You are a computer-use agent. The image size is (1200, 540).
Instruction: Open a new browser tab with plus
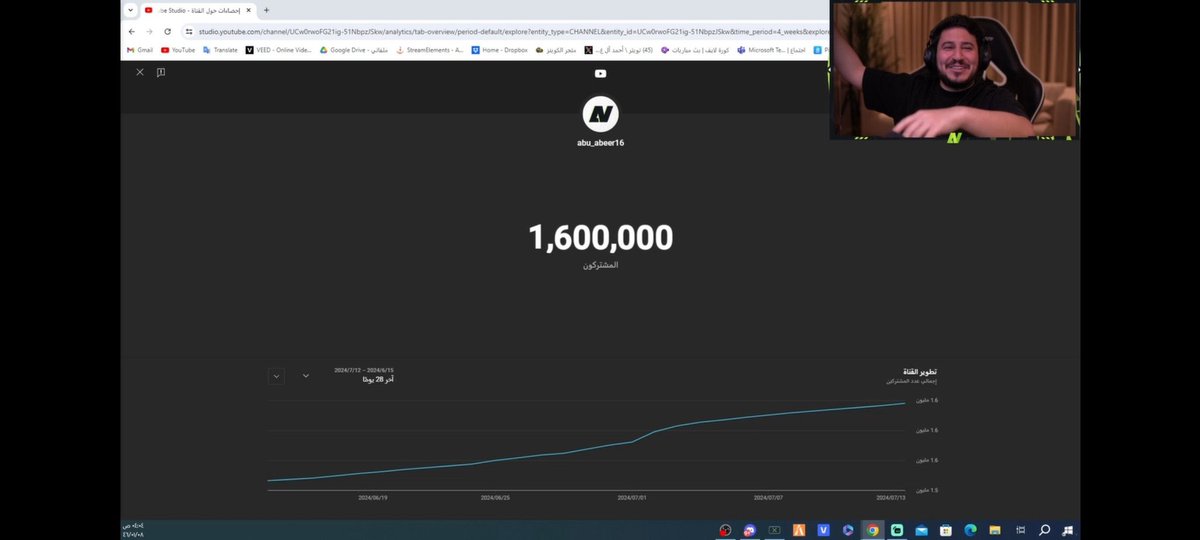pos(266,10)
